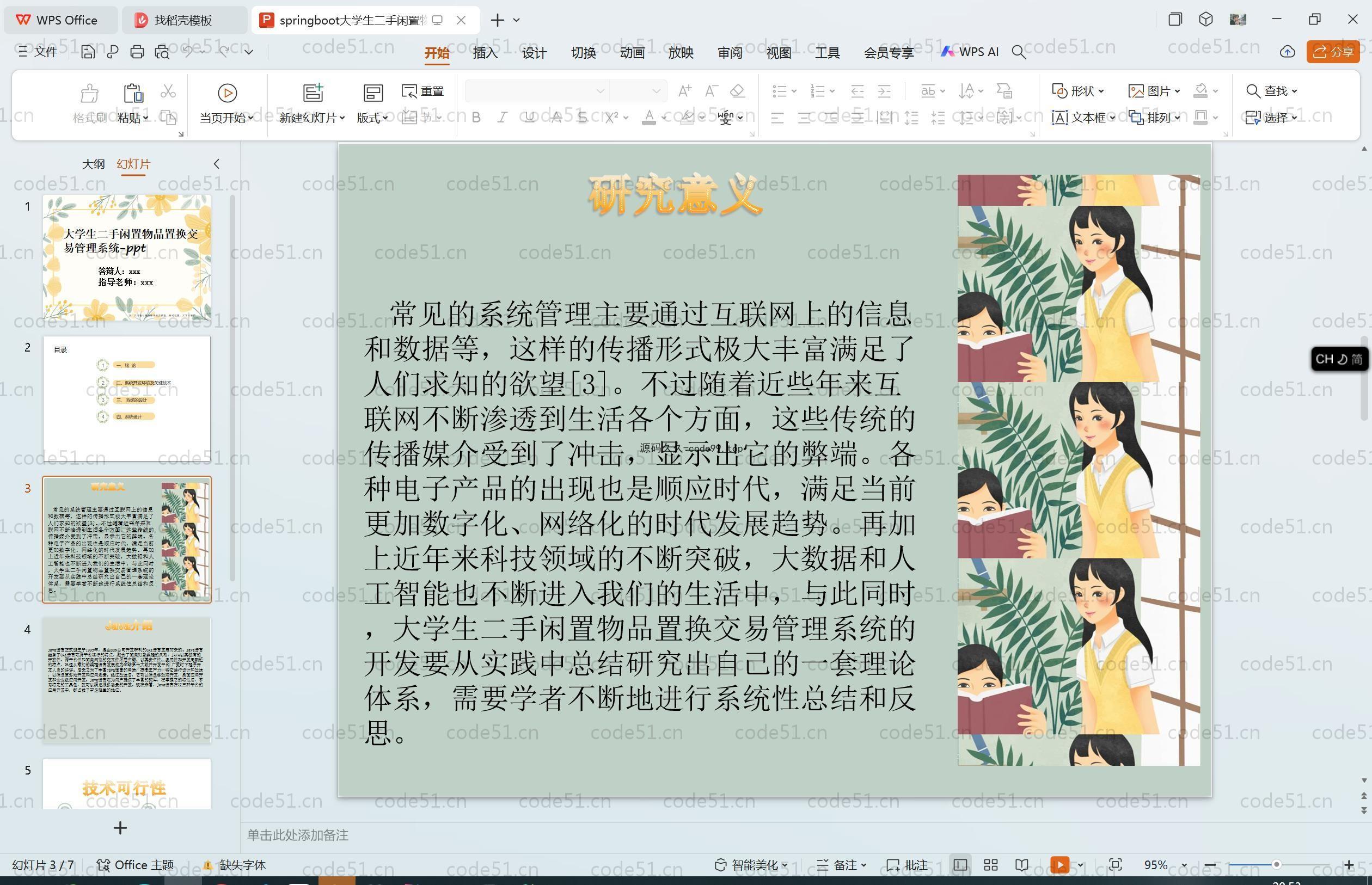Click the Print icon in quick toolbar
The image size is (1372, 885).
click(137, 52)
